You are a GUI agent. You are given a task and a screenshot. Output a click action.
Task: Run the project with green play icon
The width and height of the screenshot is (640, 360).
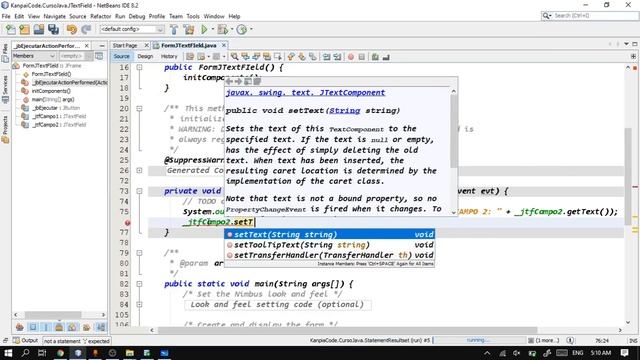(204, 29)
